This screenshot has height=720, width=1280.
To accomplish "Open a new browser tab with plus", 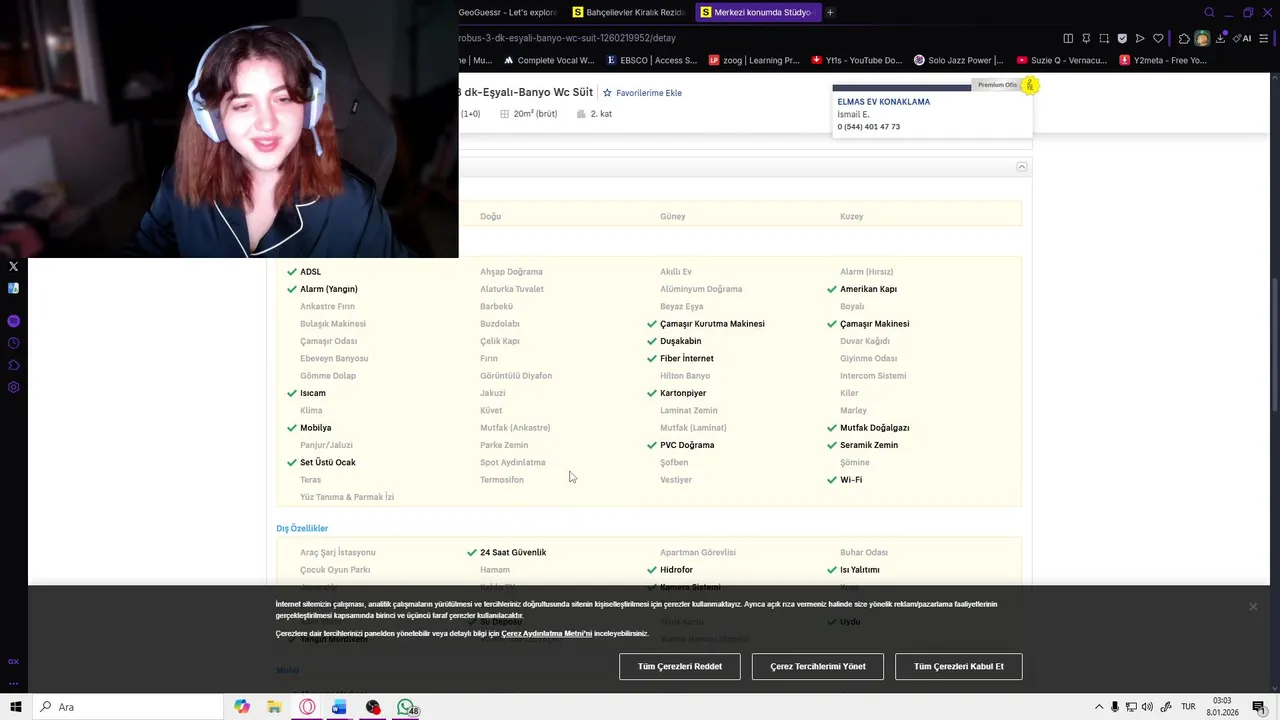I will coord(830,12).
